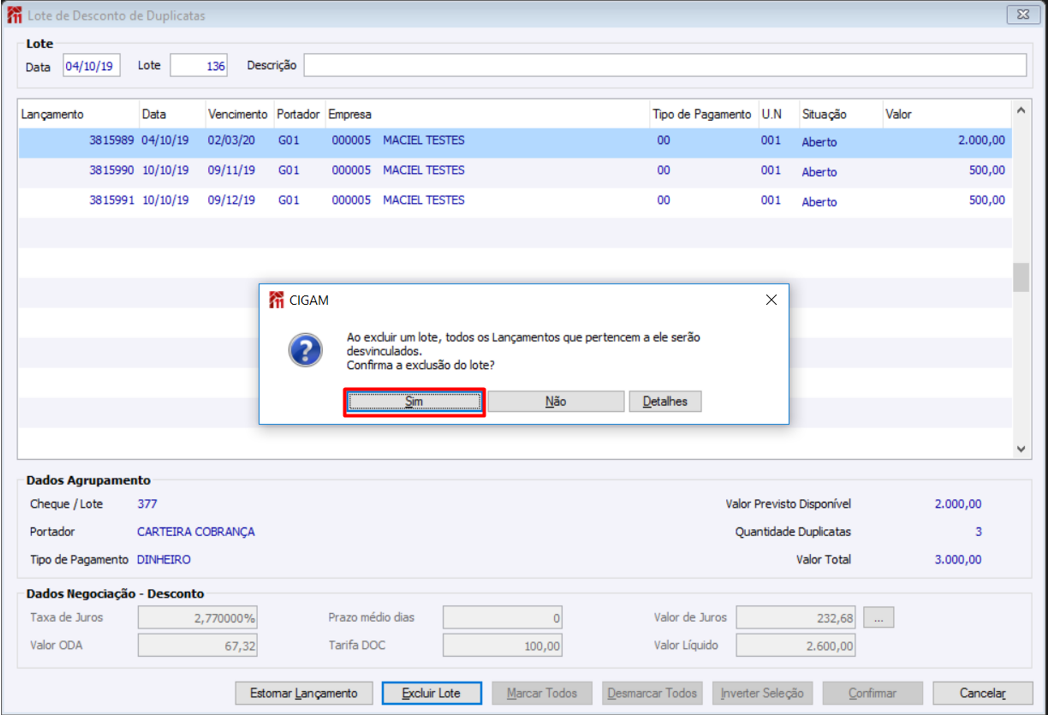The image size is (1048, 718).
Task: Choose Não in the CIGAM dialog
Action: tap(555, 402)
